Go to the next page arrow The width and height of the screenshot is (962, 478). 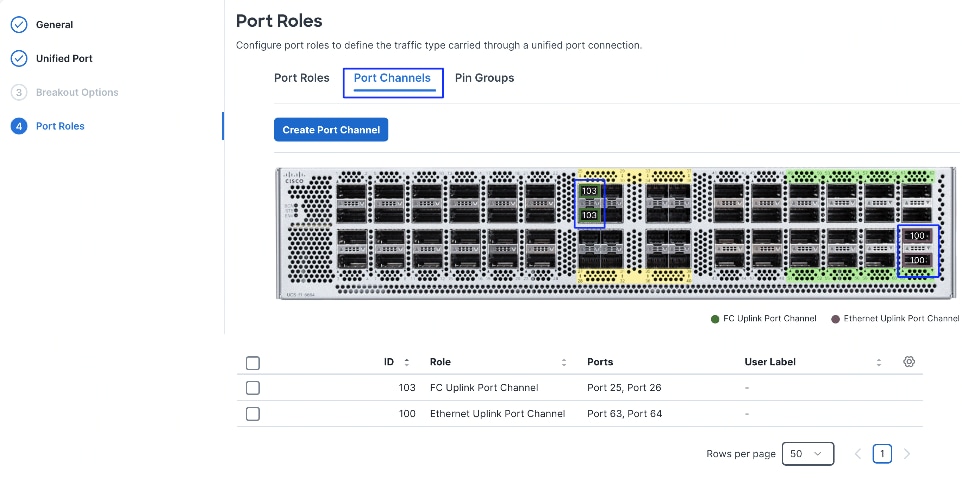coord(907,454)
